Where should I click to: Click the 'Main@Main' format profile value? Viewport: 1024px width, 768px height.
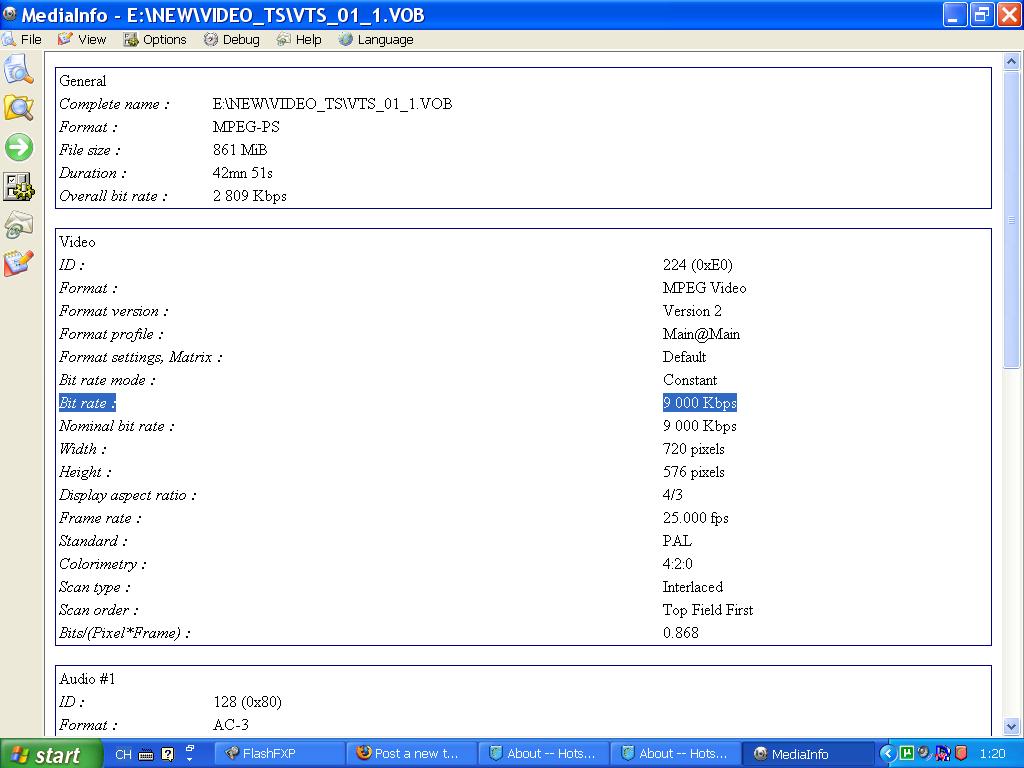(x=701, y=334)
